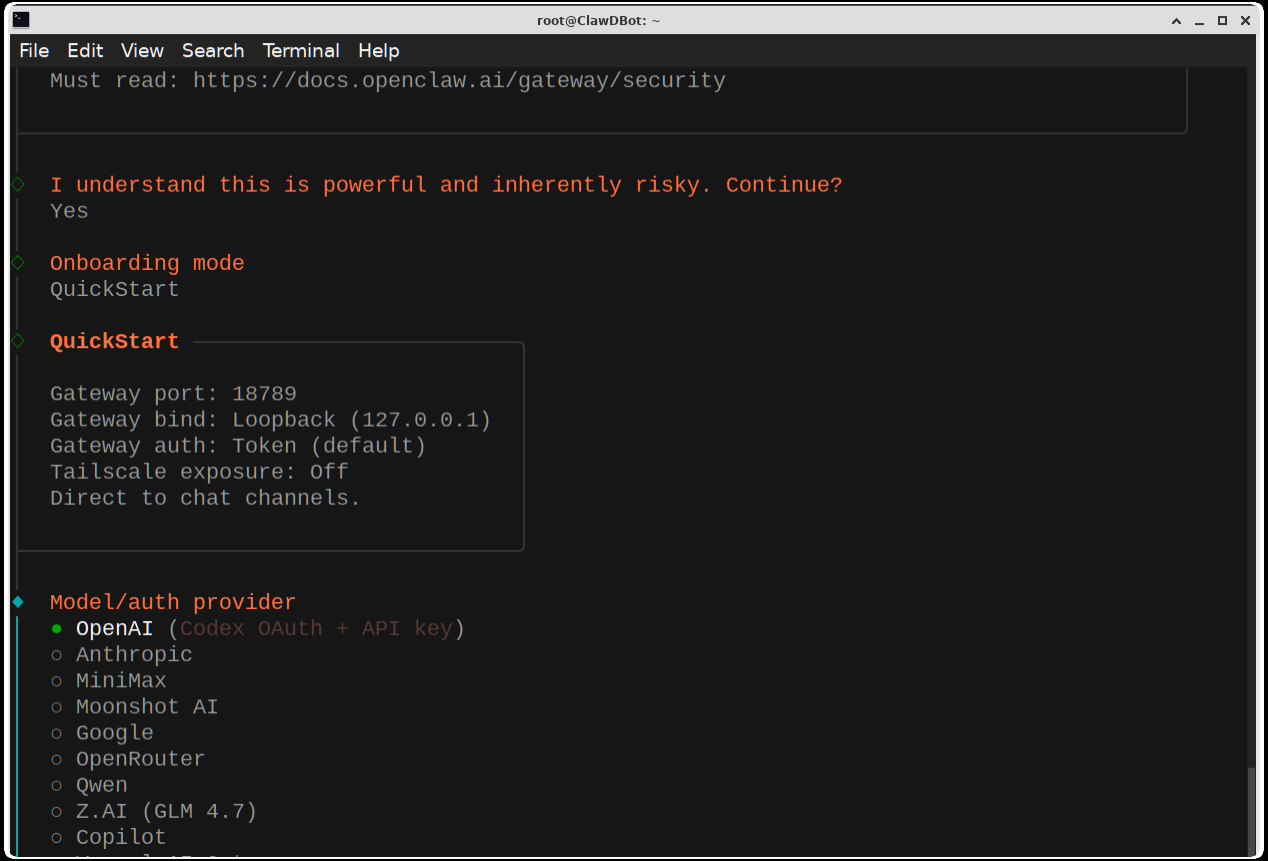Open the Search menu

pyautogui.click(x=213, y=50)
